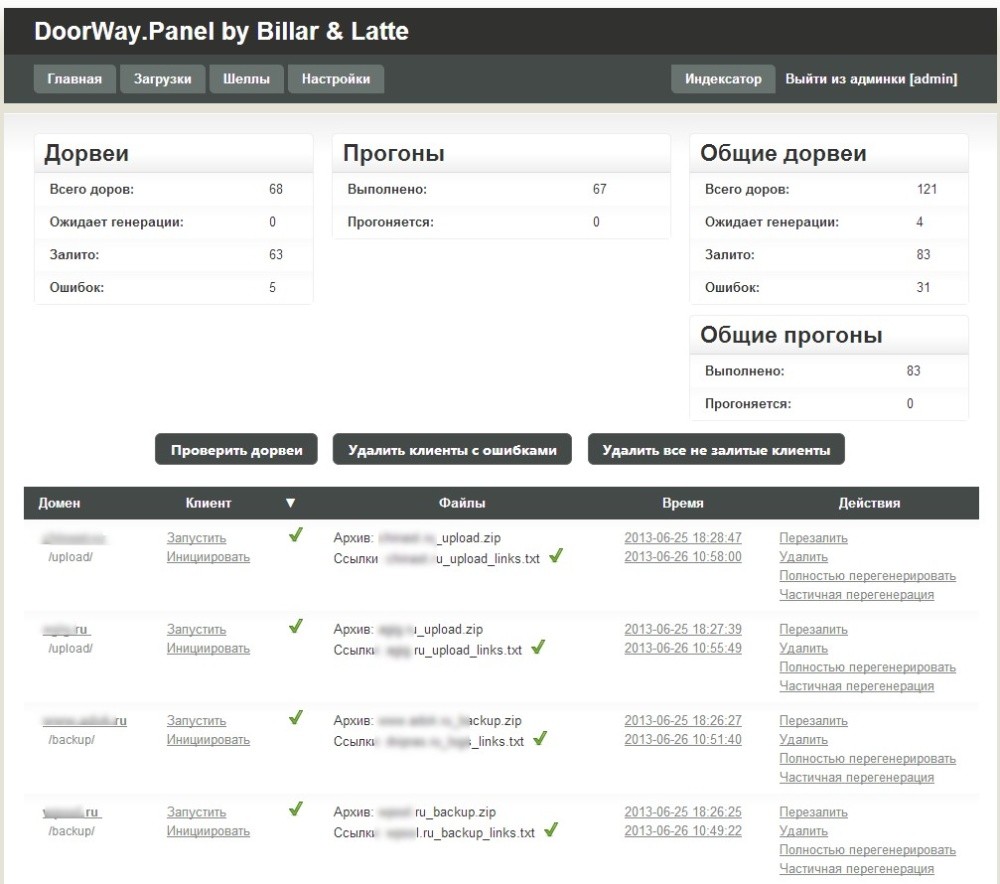The image size is (1000, 884).
Task: Click green checkmark next to 2013-06-26 10:55:49 row links file
Action: coord(538,648)
